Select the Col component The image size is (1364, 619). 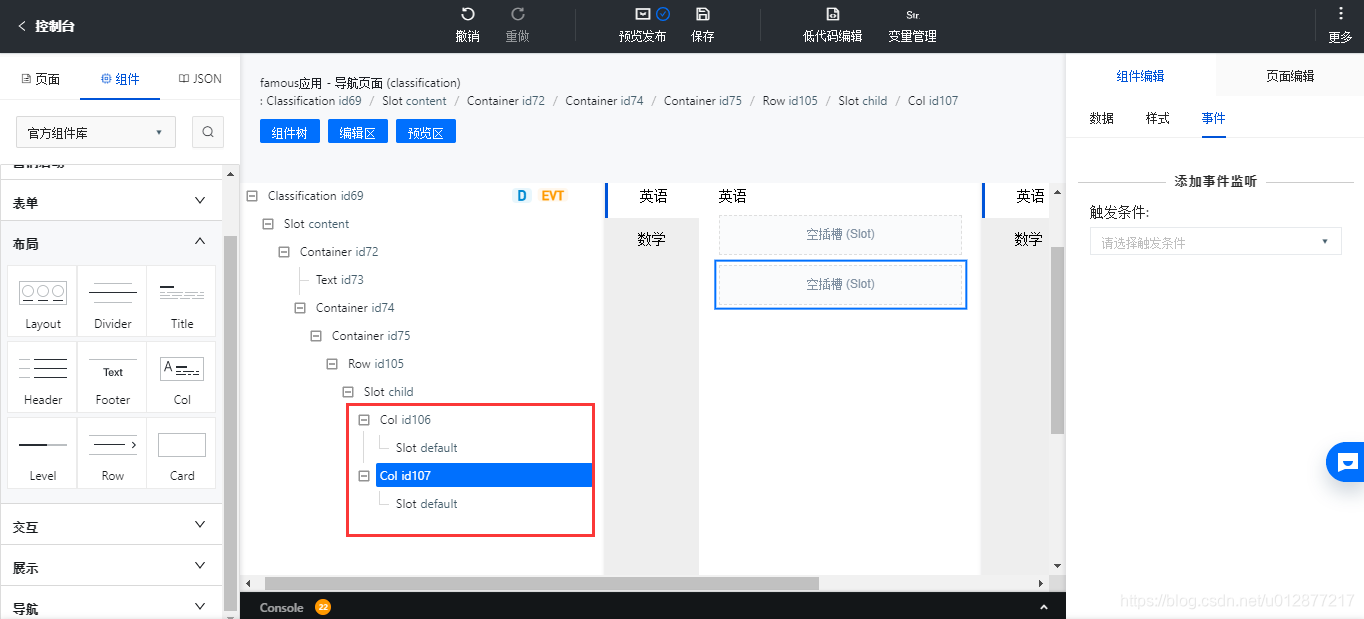click(182, 376)
